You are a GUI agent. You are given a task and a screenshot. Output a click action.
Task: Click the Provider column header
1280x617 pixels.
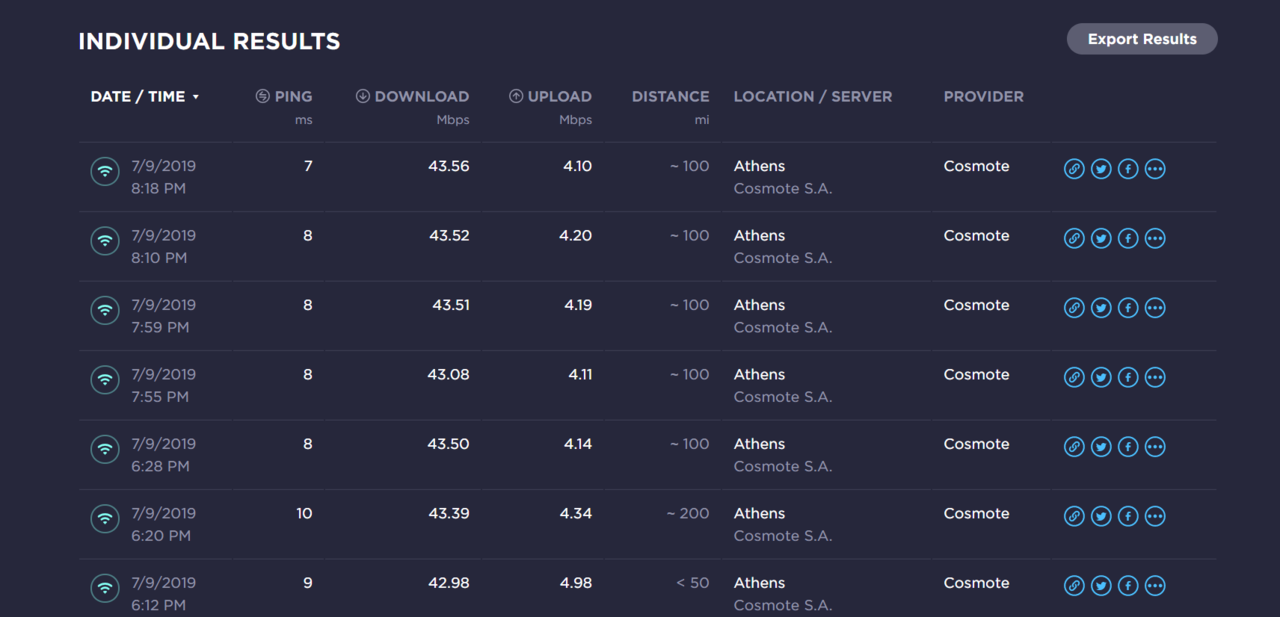[984, 96]
